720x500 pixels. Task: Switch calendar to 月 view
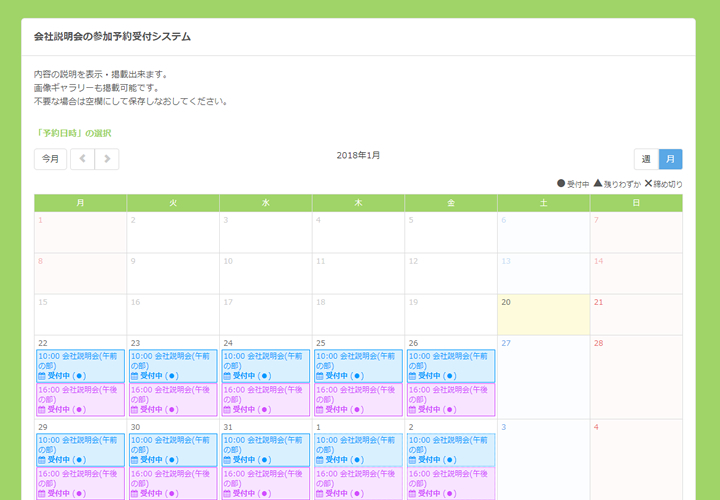671,159
